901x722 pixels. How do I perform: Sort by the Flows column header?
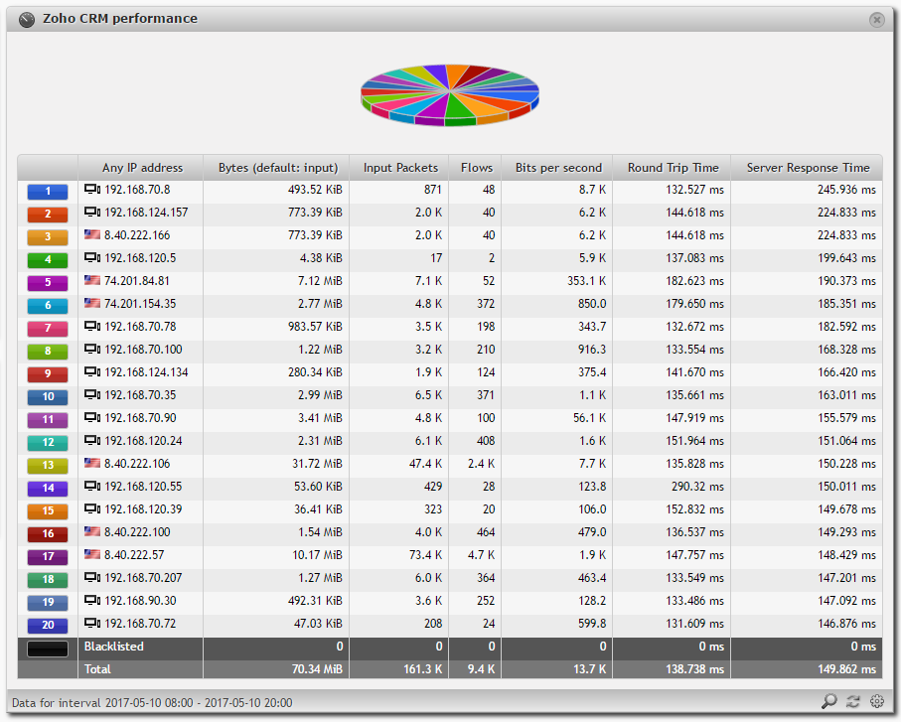(x=476, y=168)
